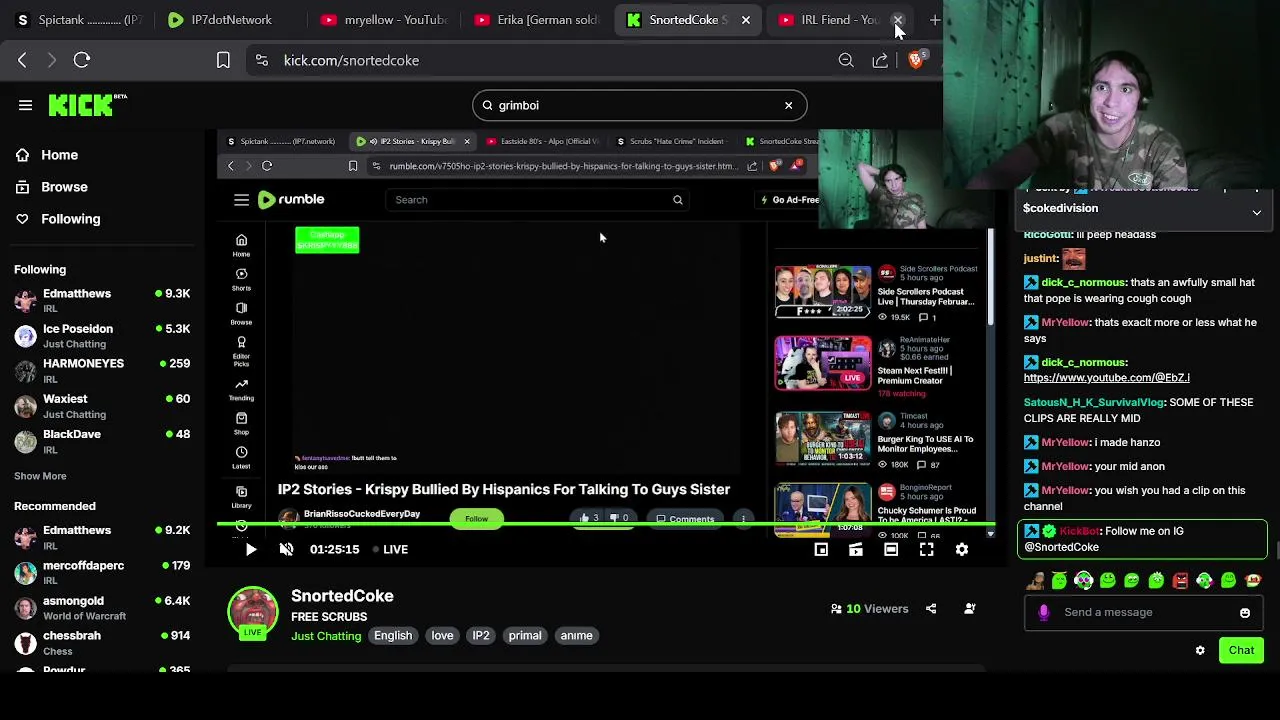Image resolution: width=1280 pixels, height=720 pixels.
Task: Switch to the Erika German soldier tab
Action: (x=537, y=19)
